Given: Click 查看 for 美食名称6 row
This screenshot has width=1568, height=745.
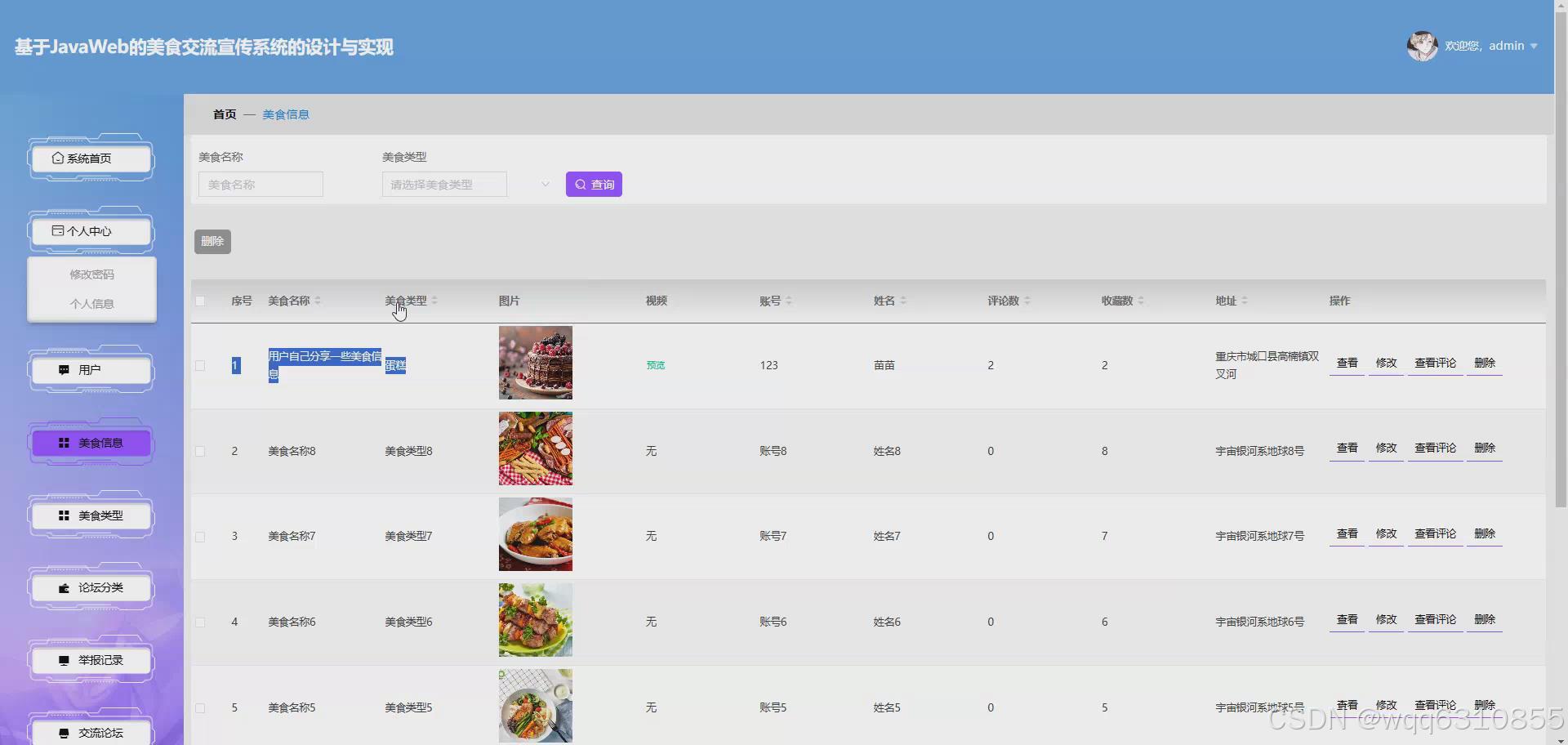Looking at the screenshot, I should click(1347, 619).
